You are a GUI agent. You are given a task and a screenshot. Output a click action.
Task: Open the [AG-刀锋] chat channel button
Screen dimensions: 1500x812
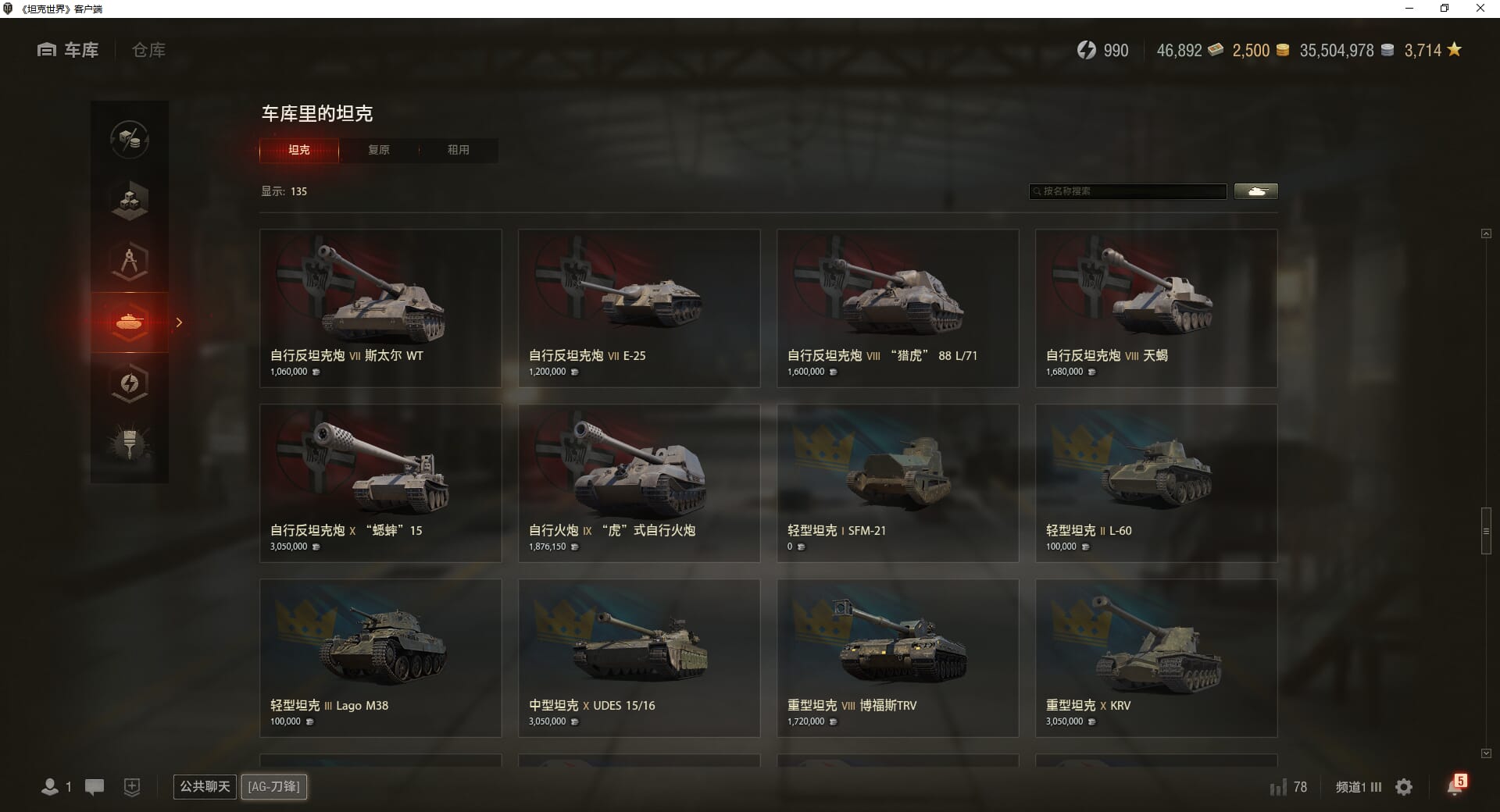274,786
